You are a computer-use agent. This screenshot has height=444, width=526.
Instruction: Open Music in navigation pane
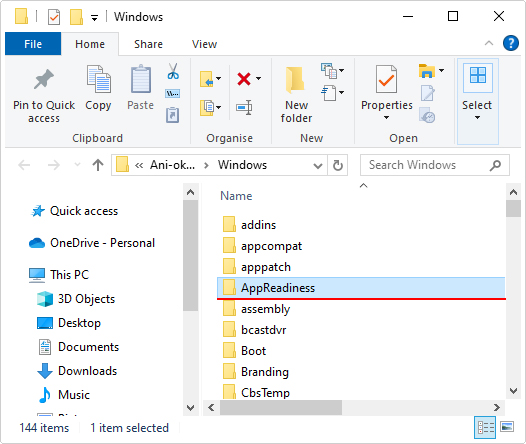point(63,395)
